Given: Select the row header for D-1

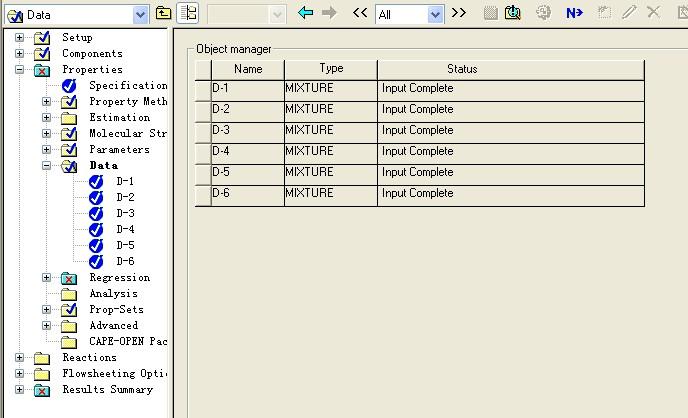Looking at the screenshot, I should 203,90.
